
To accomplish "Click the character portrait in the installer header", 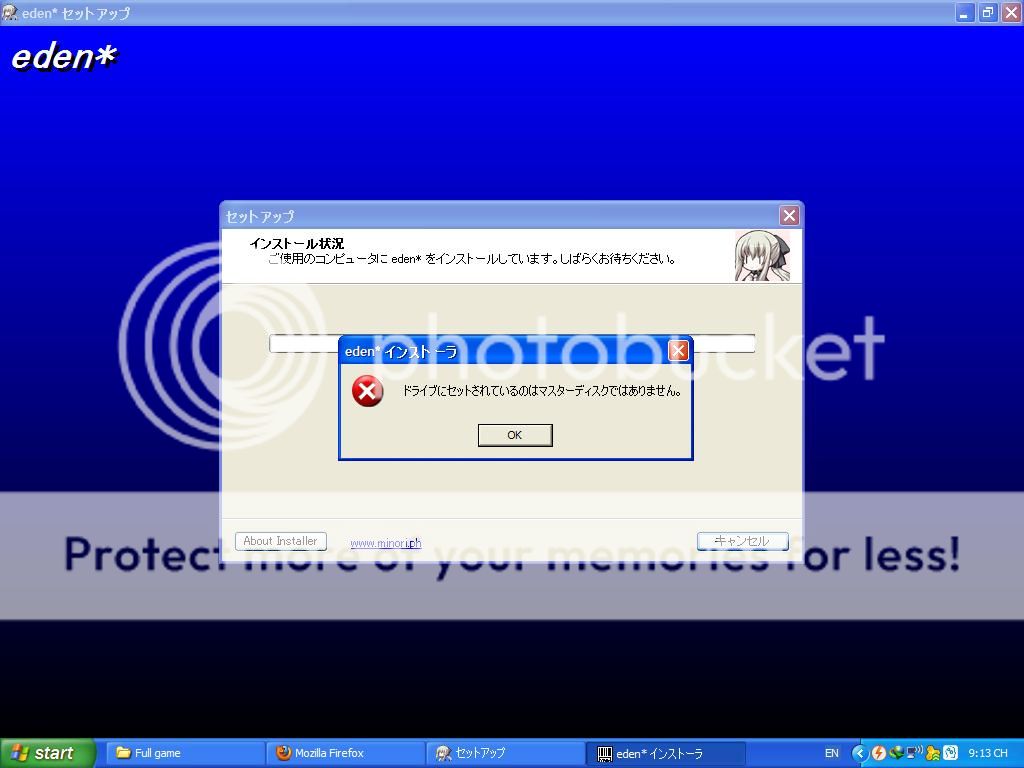I will click(x=762, y=256).
